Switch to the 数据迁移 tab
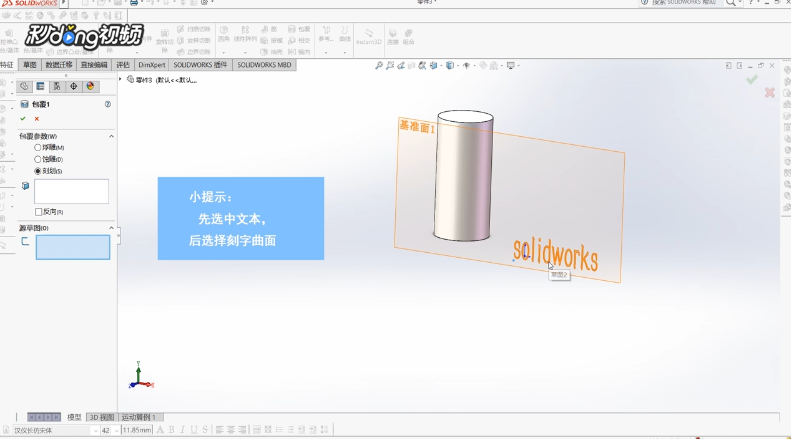Screen dimensions: 791x439 [x=59, y=65]
